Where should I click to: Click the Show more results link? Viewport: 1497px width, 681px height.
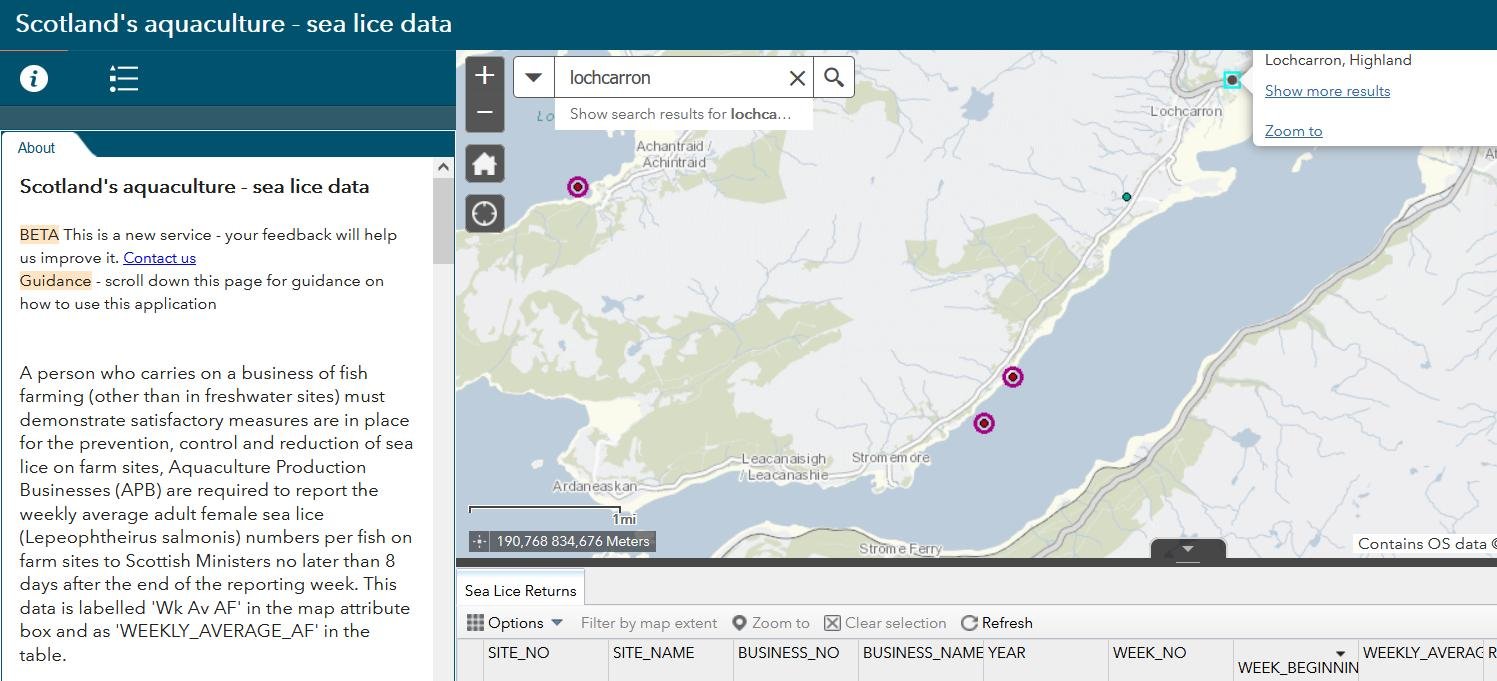tap(1327, 91)
